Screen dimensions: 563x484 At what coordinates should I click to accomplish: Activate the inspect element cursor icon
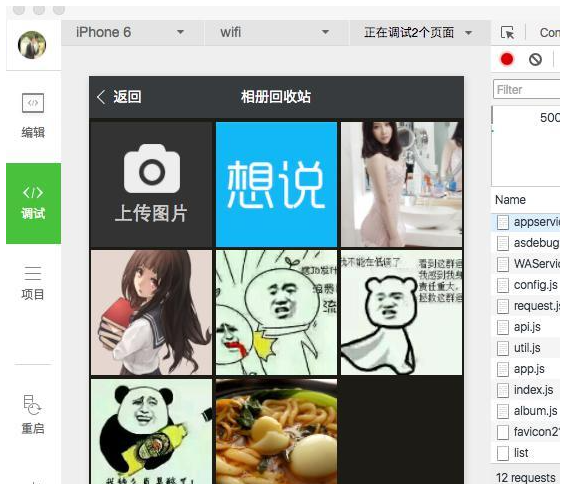507,33
